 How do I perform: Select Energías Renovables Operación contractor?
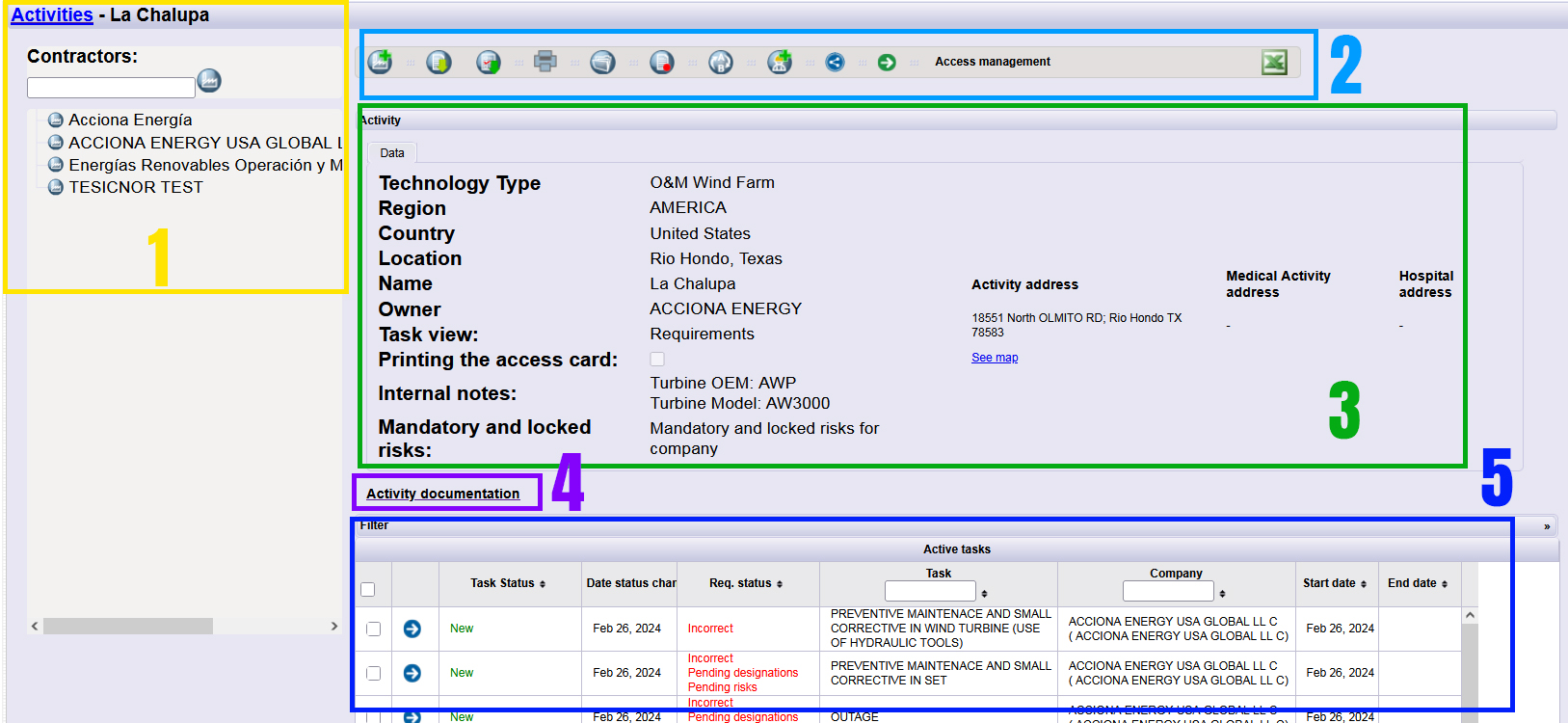tap(205, 165)
